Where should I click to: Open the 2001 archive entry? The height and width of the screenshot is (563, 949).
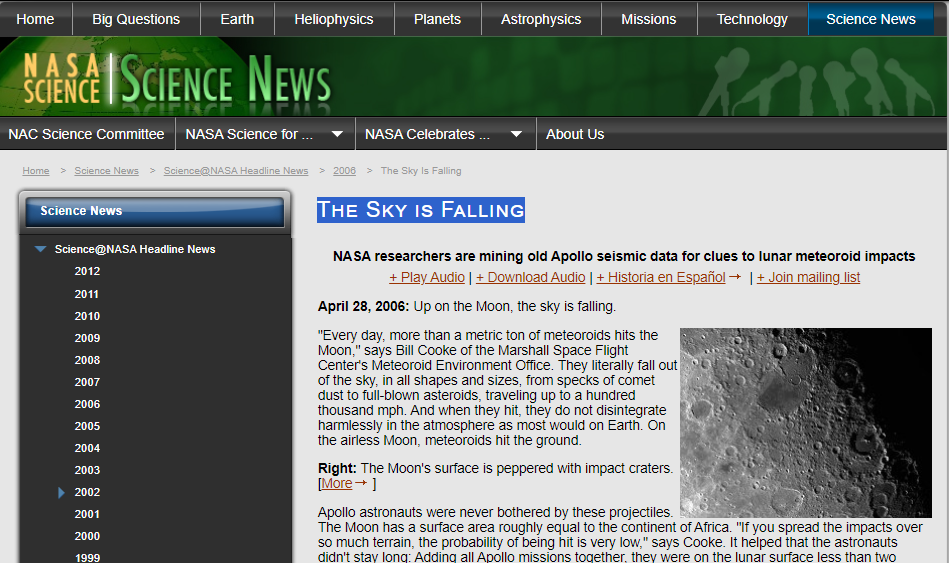[87, 514]
